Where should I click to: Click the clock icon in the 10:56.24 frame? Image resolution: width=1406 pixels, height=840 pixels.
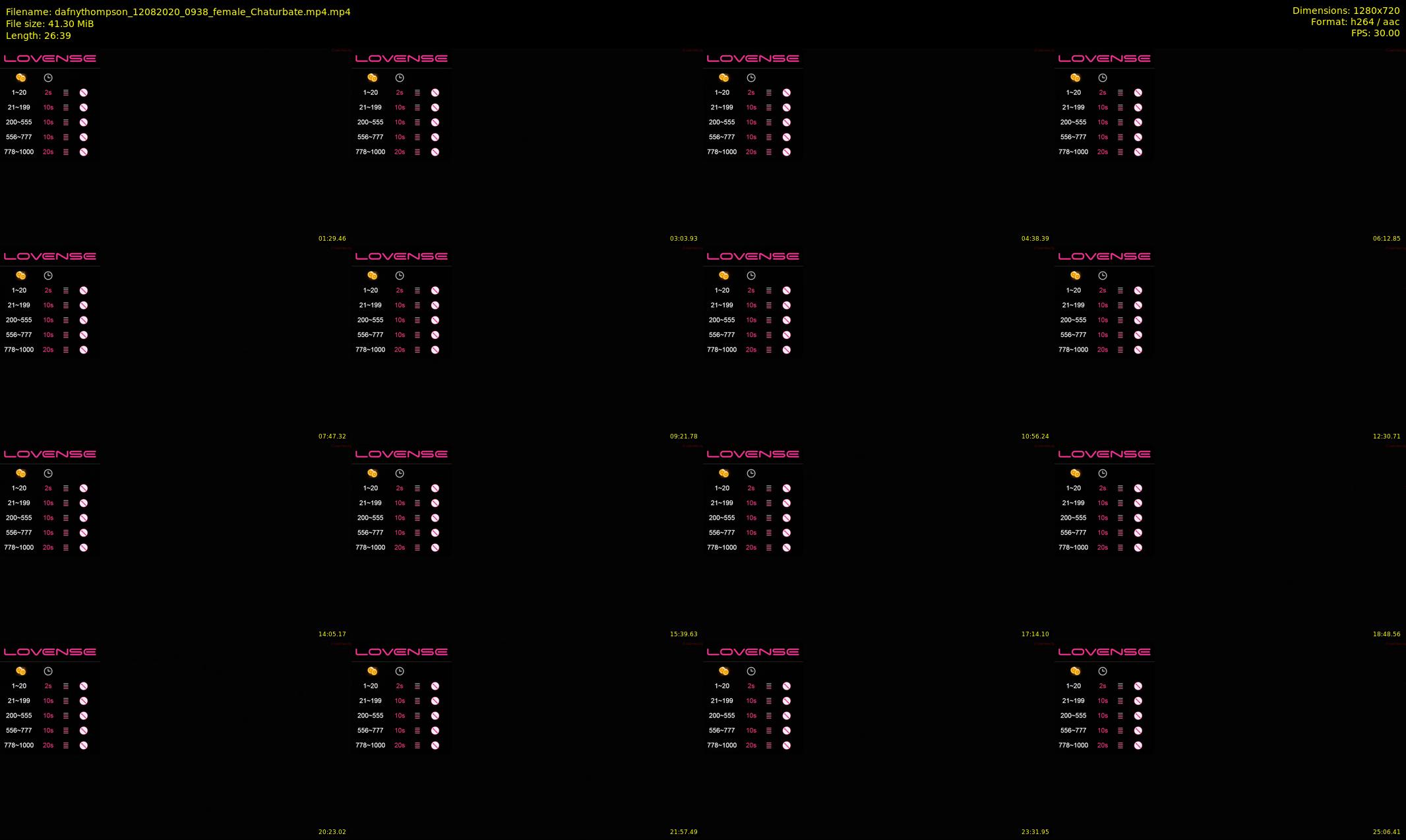[x=751, y=276]
